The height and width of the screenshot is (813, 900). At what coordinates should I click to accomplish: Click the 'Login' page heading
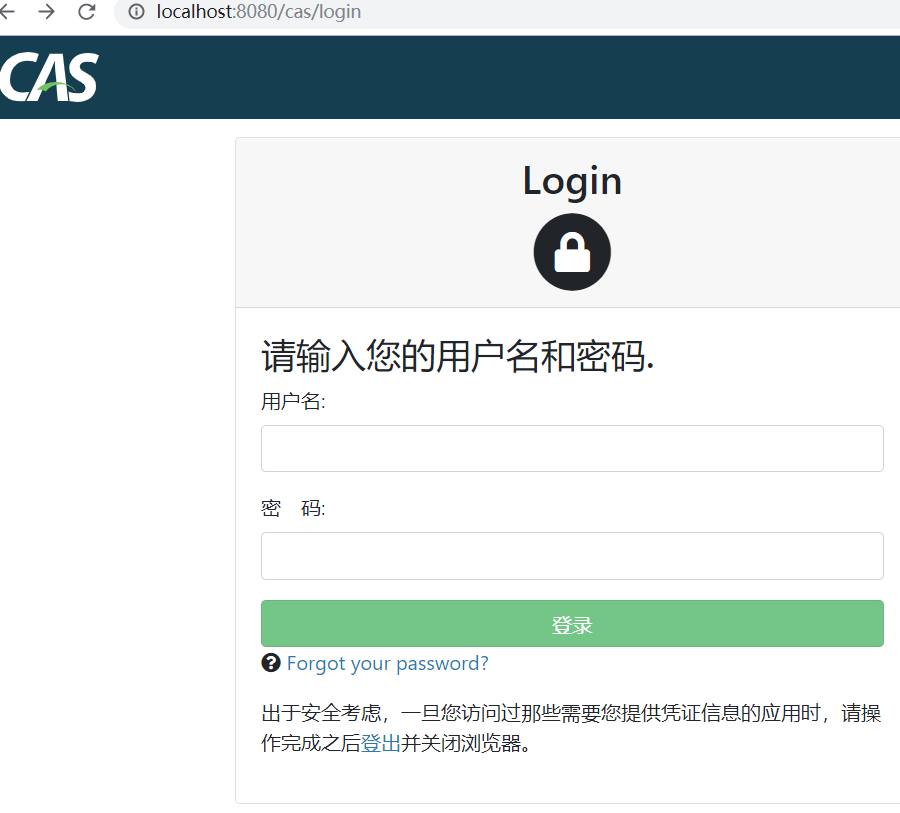[571, 180]
